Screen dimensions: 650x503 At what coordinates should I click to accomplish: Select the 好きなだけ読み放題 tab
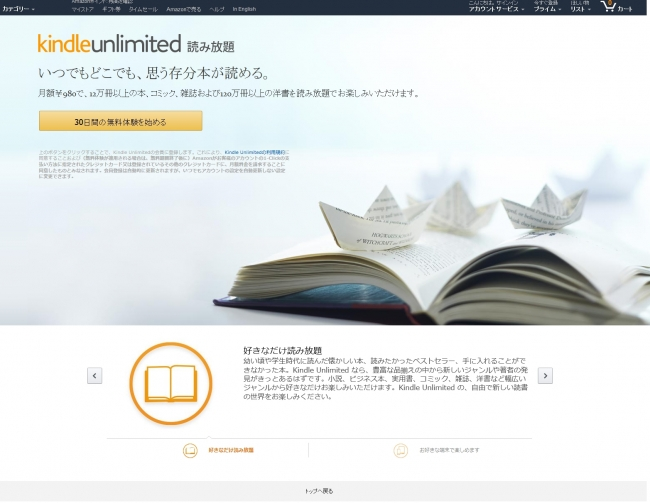click(230, 450)
